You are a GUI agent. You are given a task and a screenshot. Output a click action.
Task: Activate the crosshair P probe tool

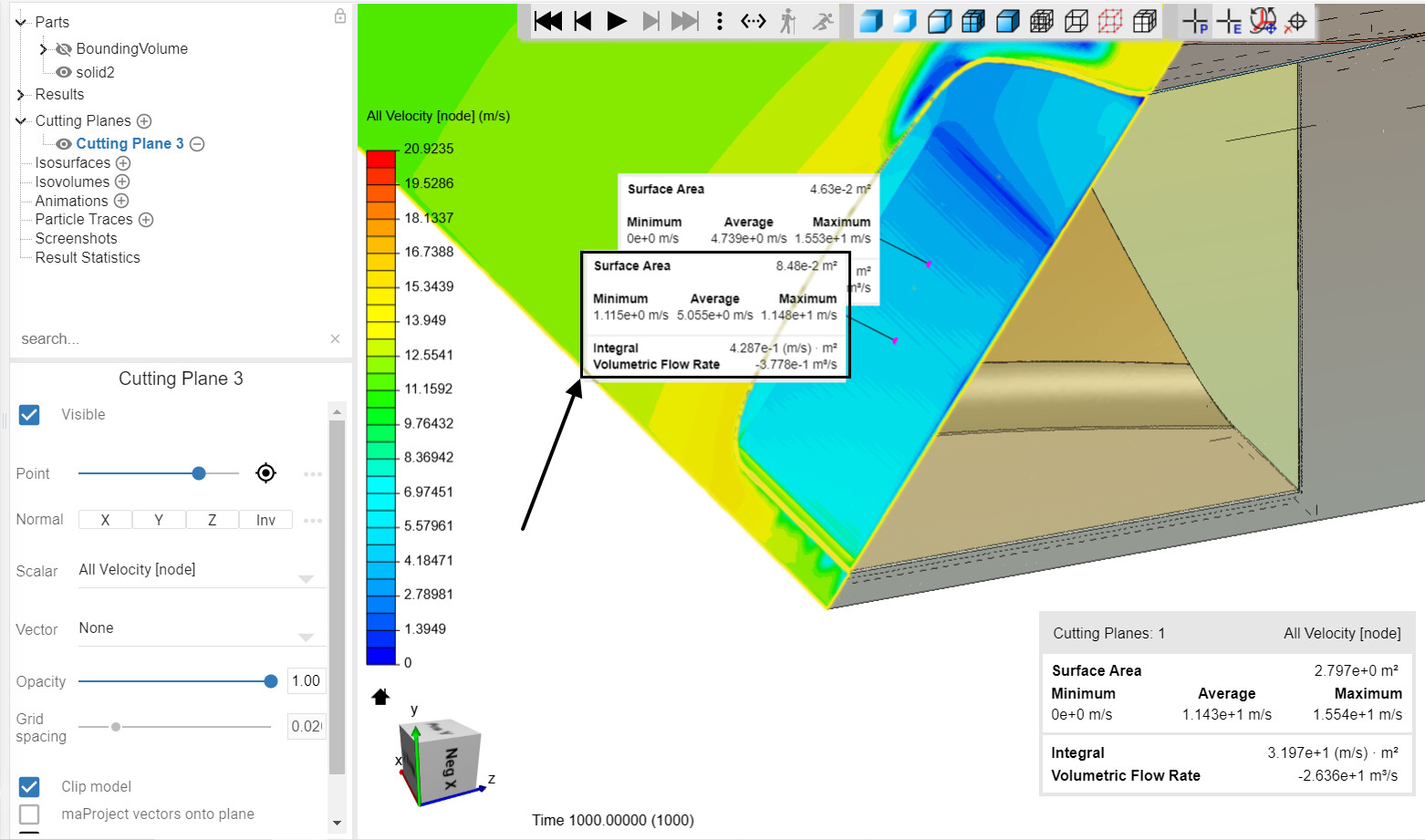pos(1195,21)
